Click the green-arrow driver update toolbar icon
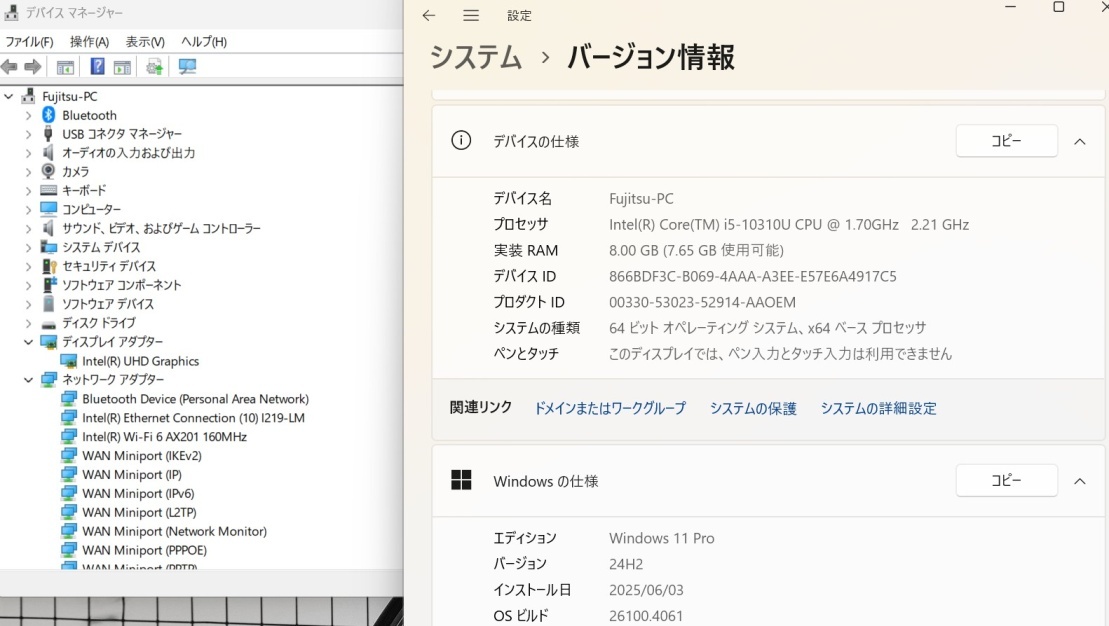This screenshot has height=626, width=1109. [x=154, y=67]
